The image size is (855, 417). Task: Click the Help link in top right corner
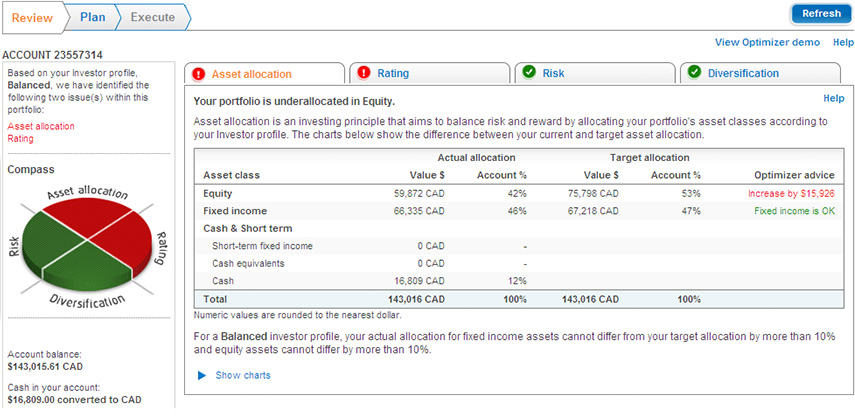click(x=843, y=42)
